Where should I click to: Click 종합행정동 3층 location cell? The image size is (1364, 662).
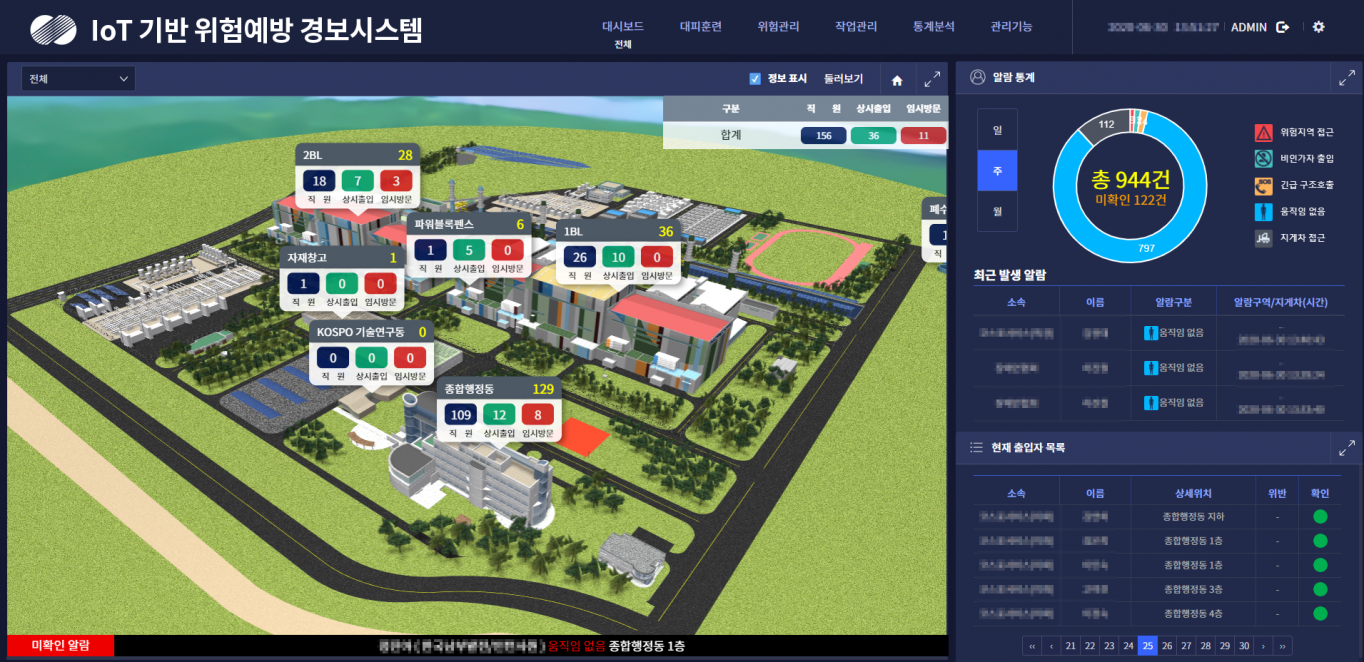coord(1193,589)
